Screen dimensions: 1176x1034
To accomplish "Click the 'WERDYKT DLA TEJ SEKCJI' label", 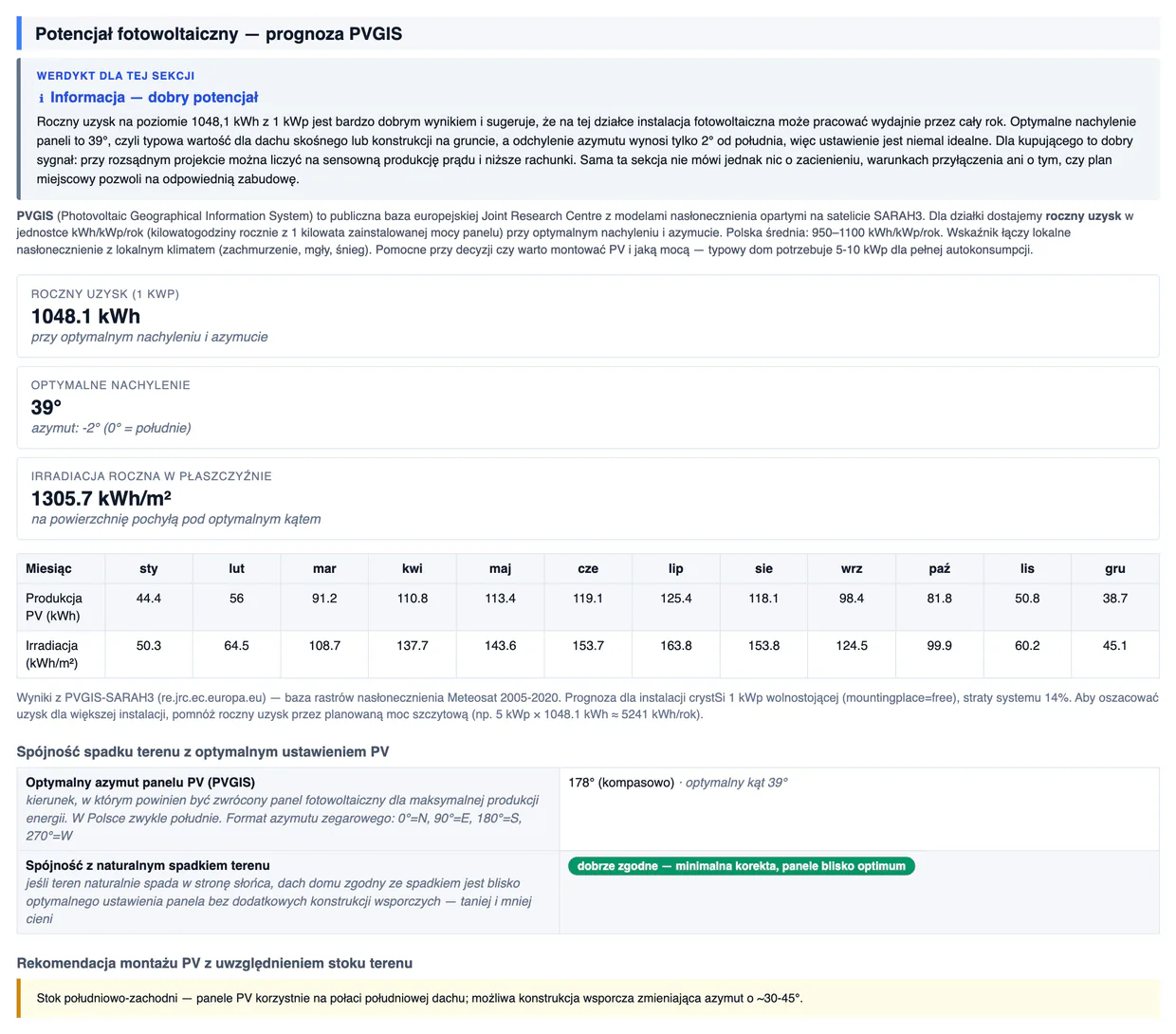I will [x=116, y=76].
